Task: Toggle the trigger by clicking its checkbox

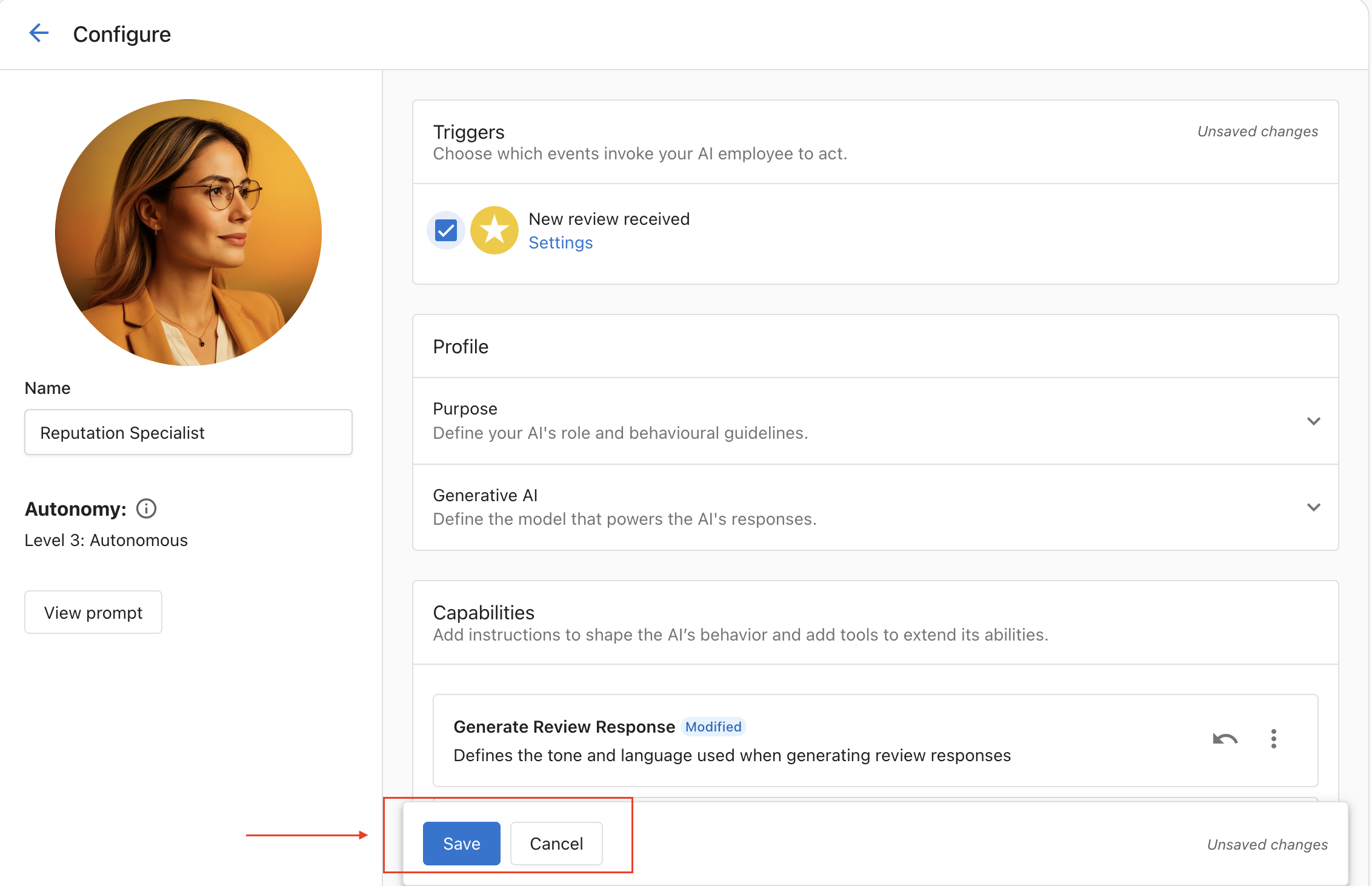Action: click(x=445, y=230)
